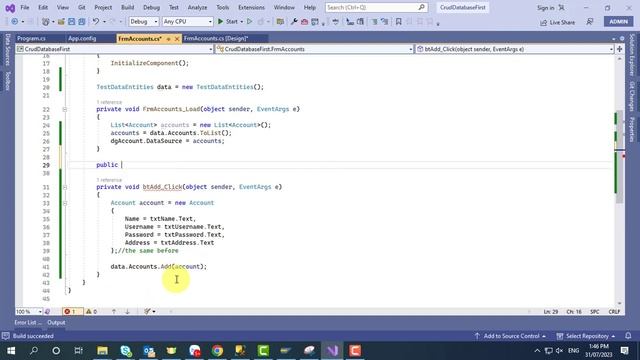Viewport: 640px width, 360px height.
Task: Open the Toolbox side panel
Action: 8,80
